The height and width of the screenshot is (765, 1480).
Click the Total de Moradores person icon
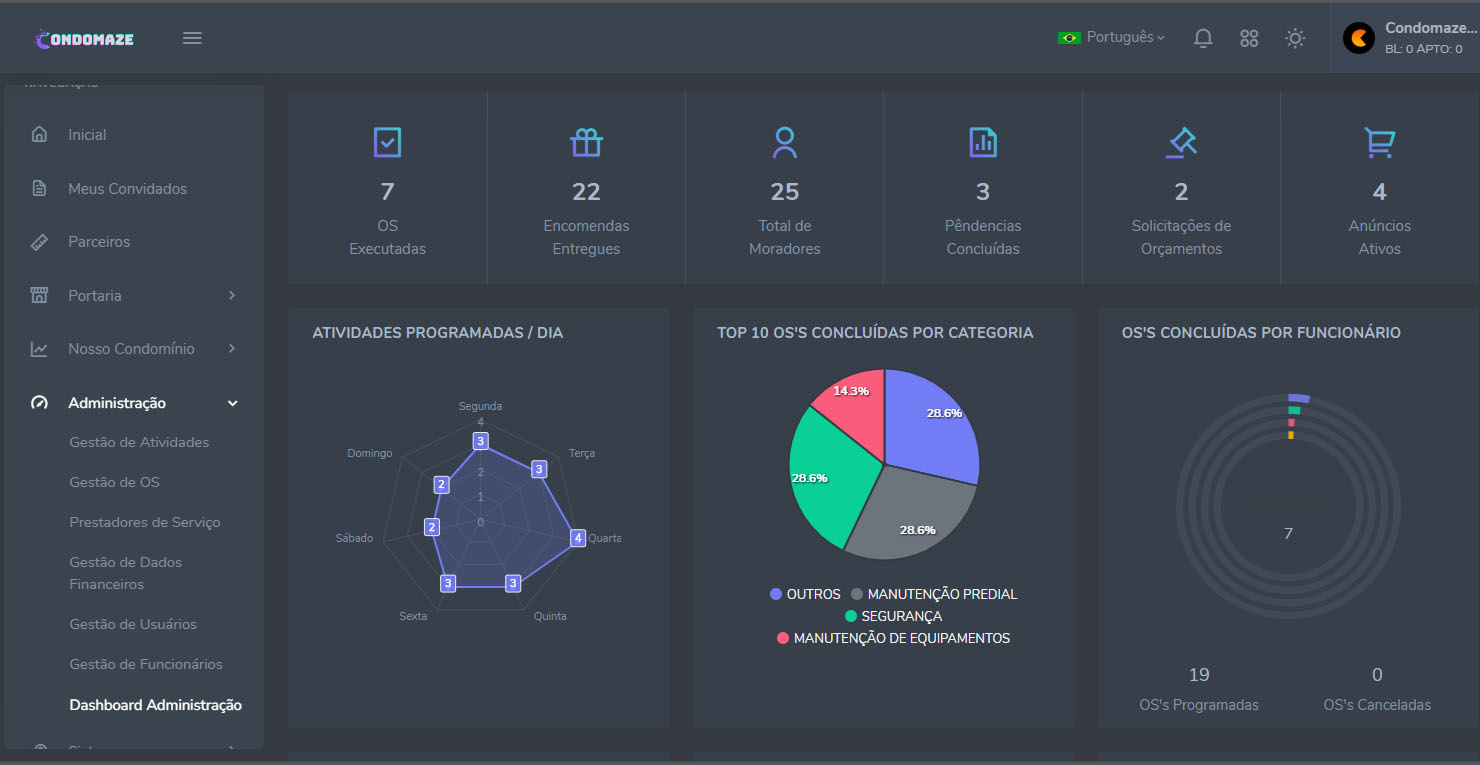(x=785, y=142)
